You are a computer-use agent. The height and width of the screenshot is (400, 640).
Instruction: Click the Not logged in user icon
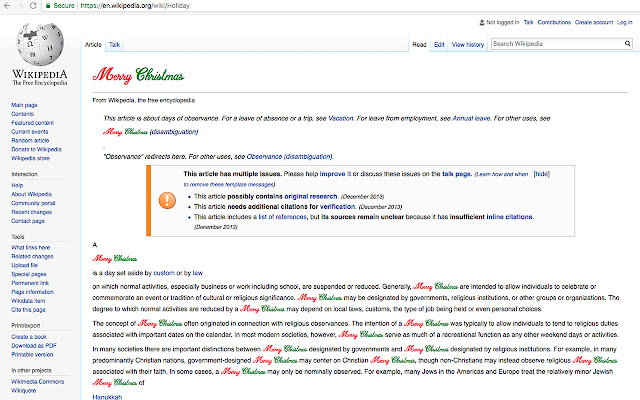(x=483, y=21)
